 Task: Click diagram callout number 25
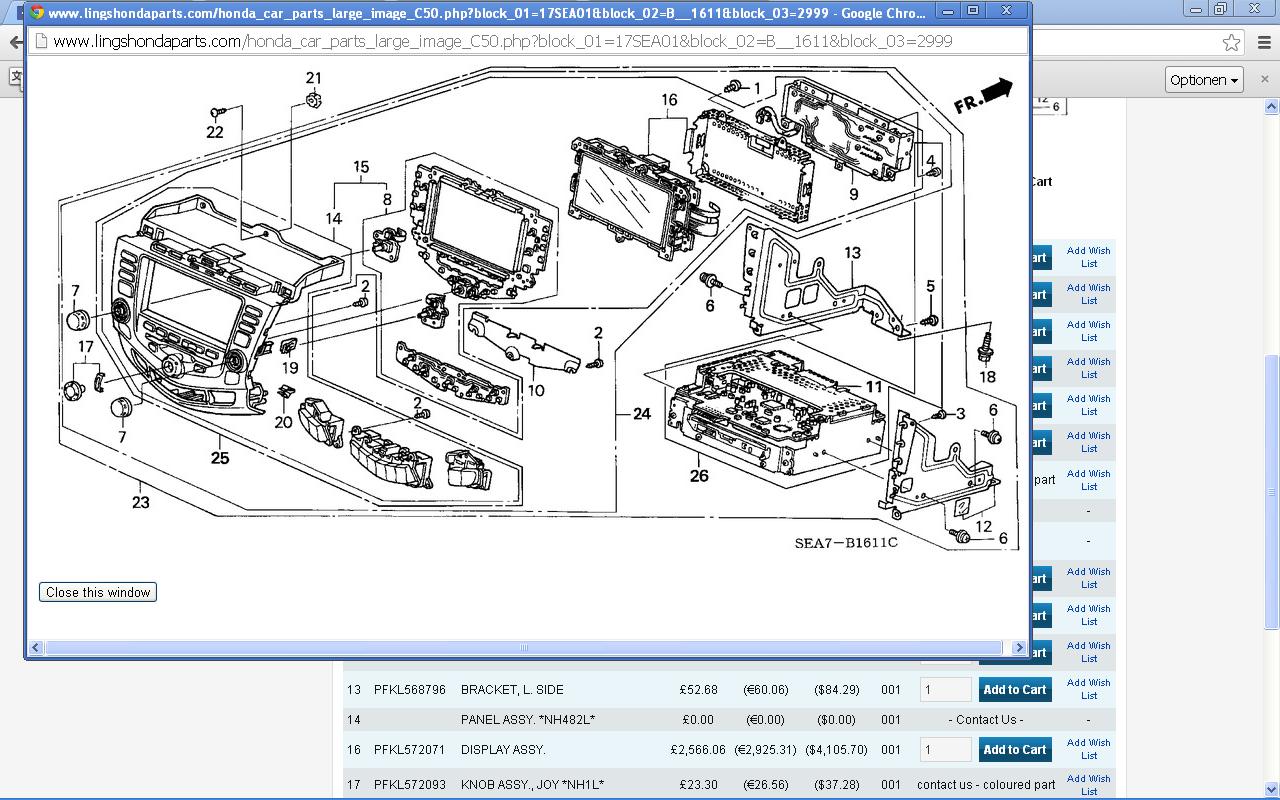pos(220,458)
